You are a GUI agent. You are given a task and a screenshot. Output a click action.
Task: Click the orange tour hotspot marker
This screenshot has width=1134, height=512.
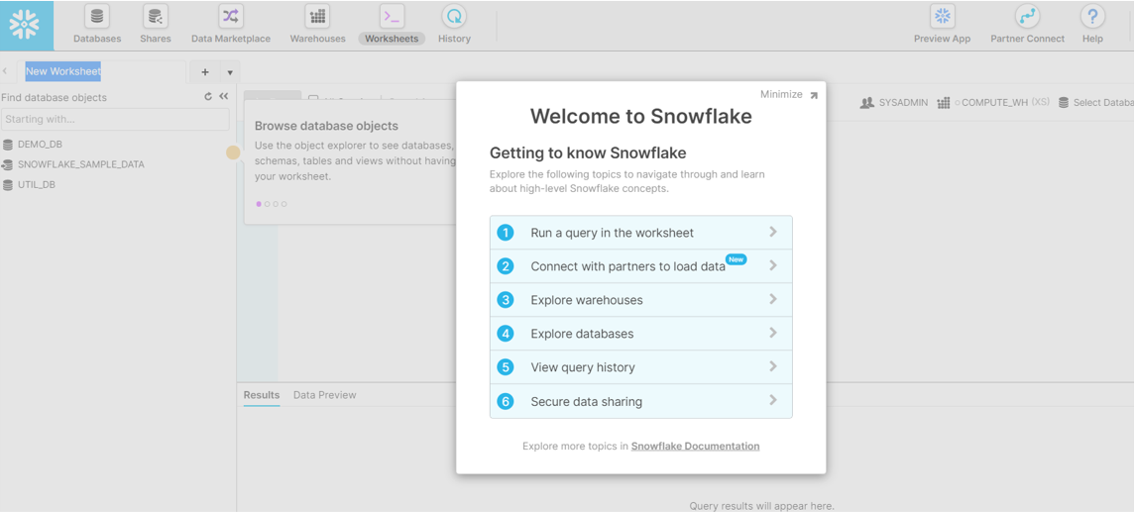(233, 153)
